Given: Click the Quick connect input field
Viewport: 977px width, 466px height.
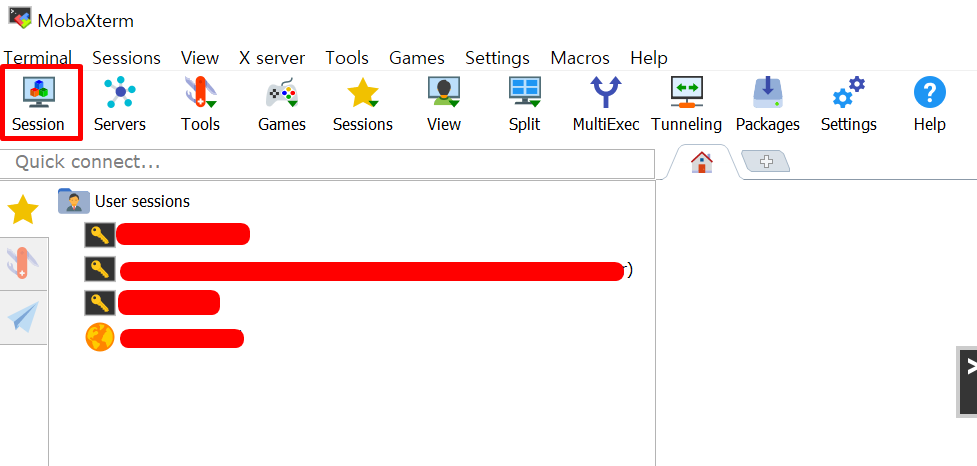Looking at the screenshot, I should point(327,163).
